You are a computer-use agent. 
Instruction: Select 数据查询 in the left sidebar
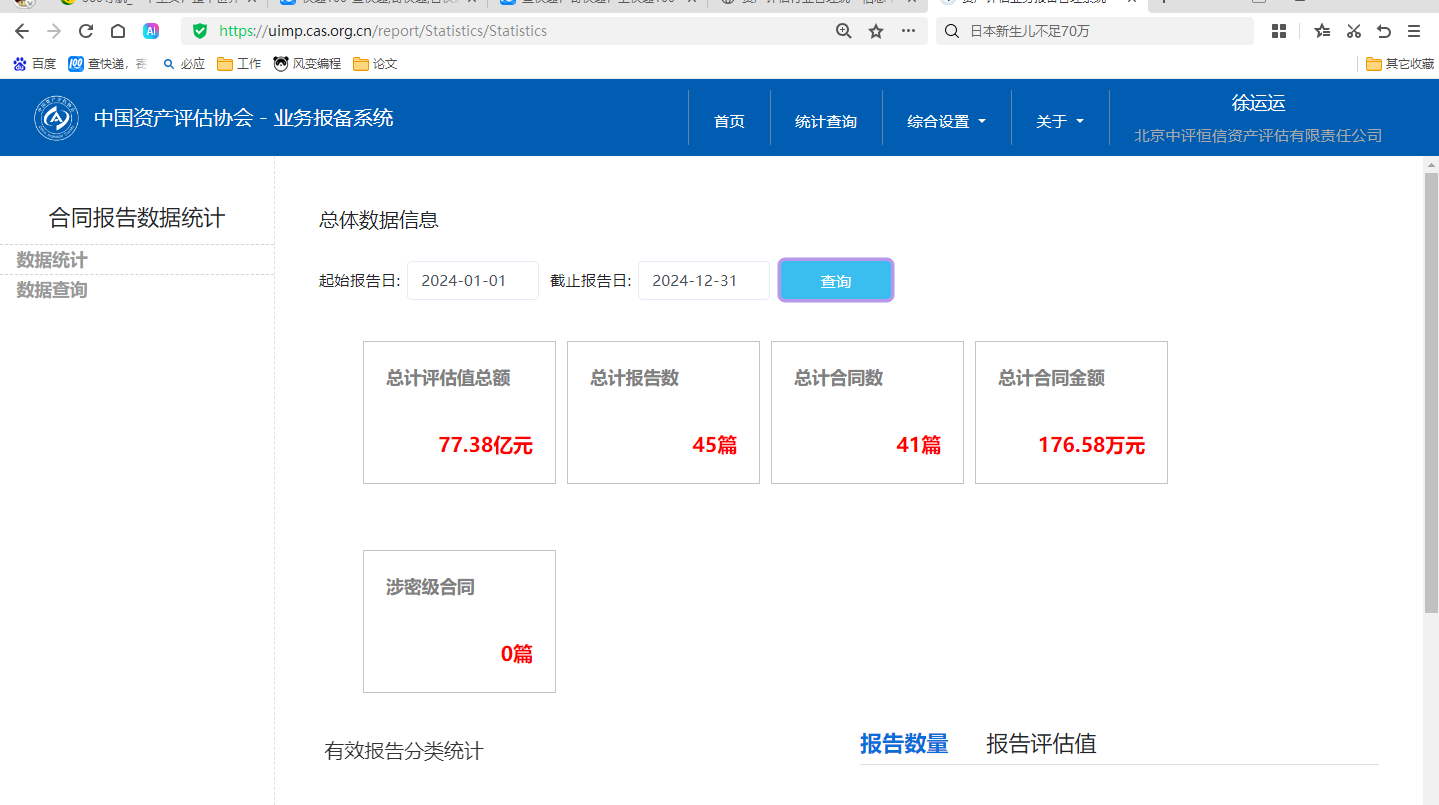tap(52, 290)
